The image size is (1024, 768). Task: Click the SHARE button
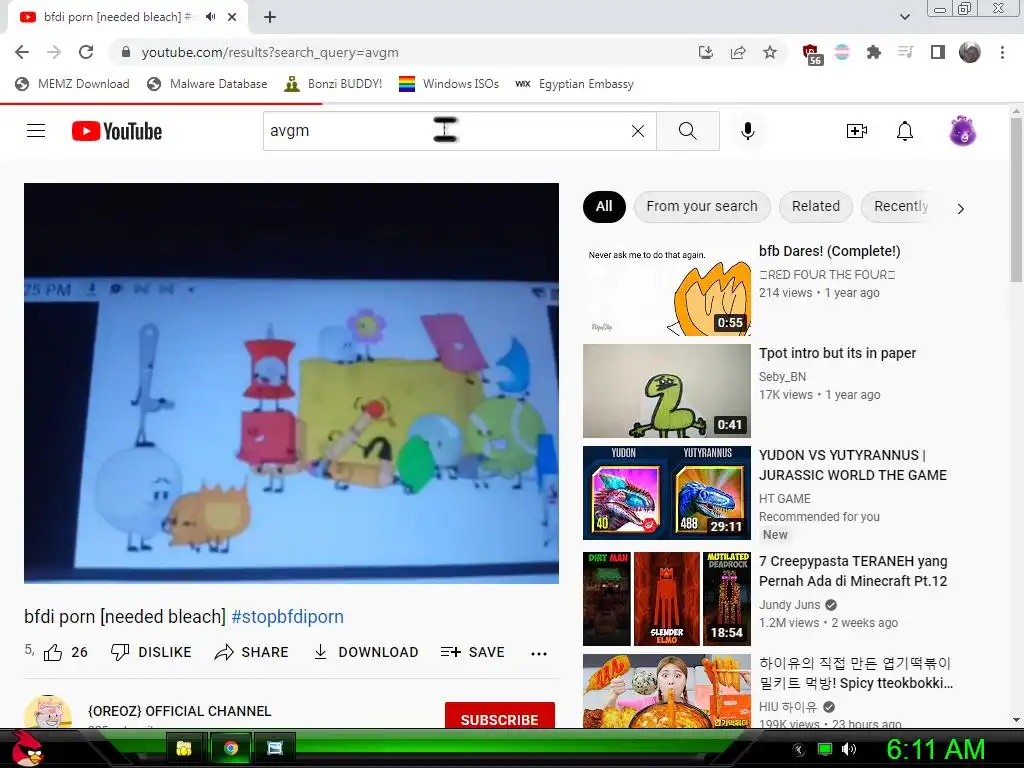click(251, 652)
